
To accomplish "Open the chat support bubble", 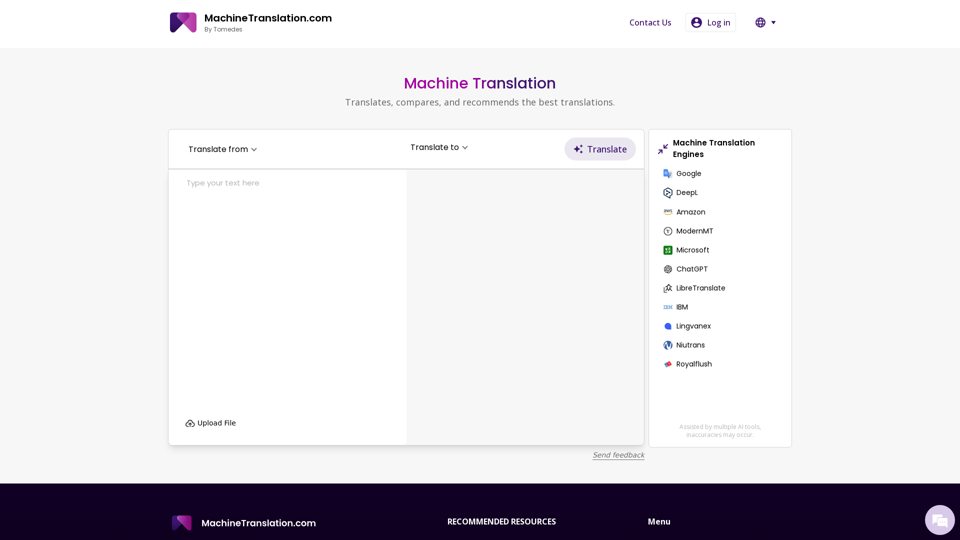I will coord(939,520).
